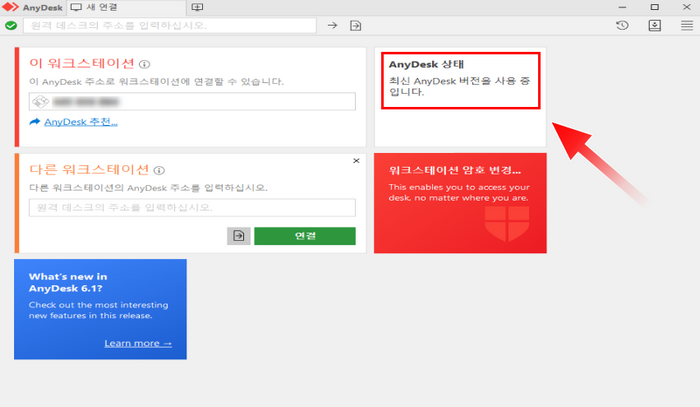700x407 pixels.
Task: Click the info icon beside 이 워크스테이션
Action: 144,64
